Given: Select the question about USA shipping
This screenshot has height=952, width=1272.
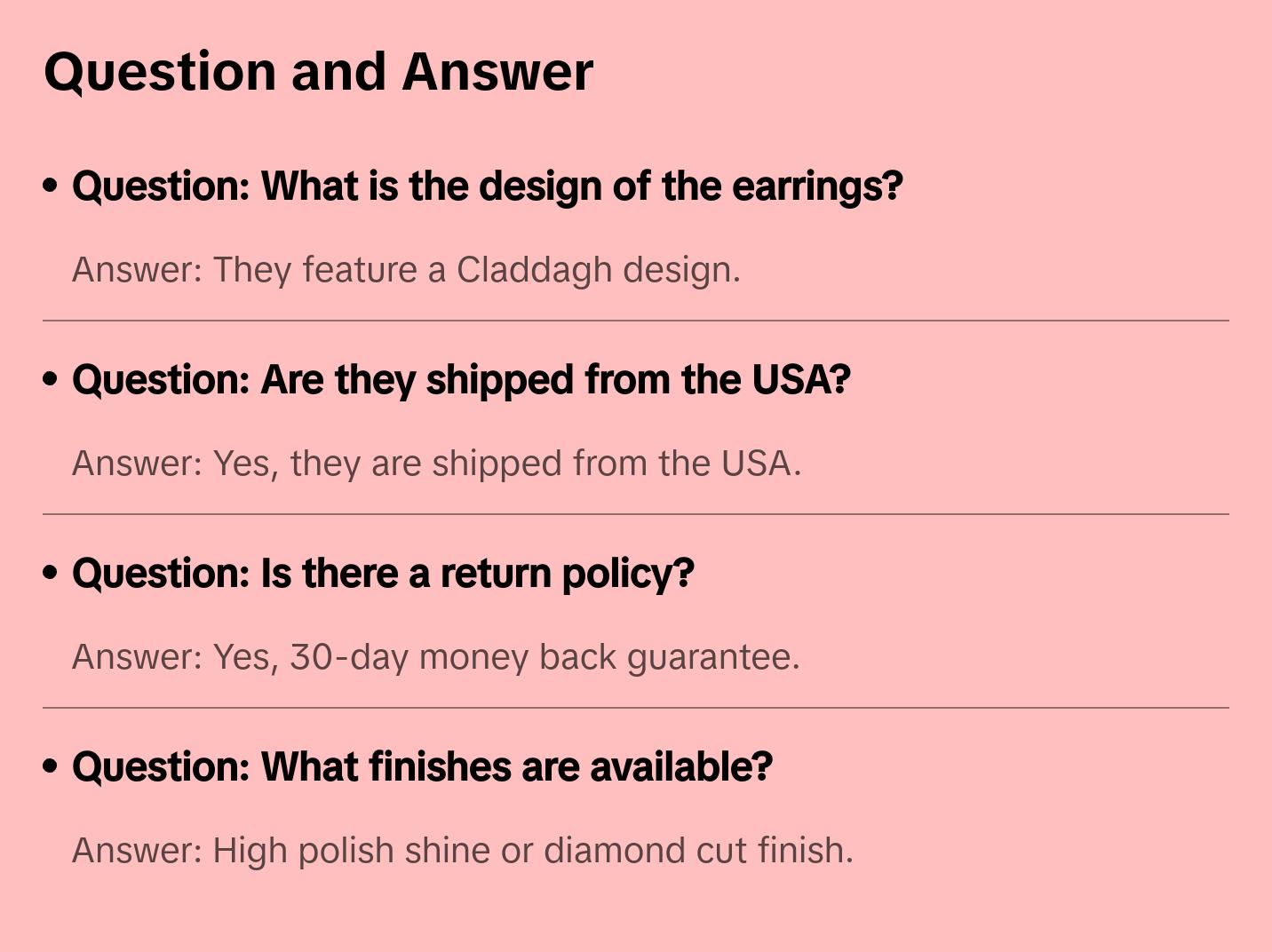Looking at the screenshot, I should pyautogui.click(x=461, y=380).
